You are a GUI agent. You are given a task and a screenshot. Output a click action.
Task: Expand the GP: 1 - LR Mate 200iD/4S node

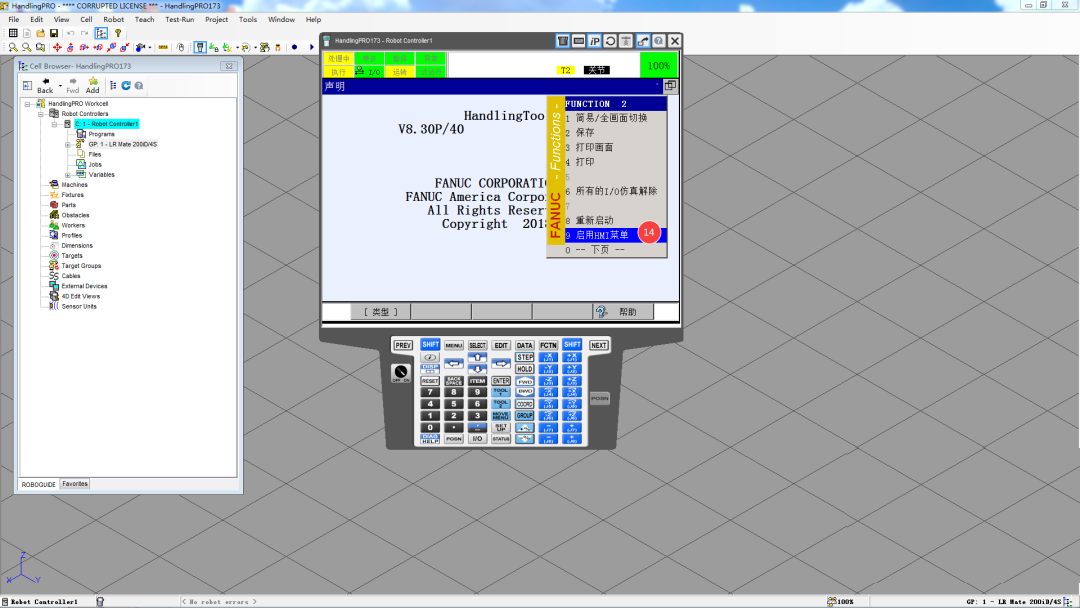tap(68, 144)
